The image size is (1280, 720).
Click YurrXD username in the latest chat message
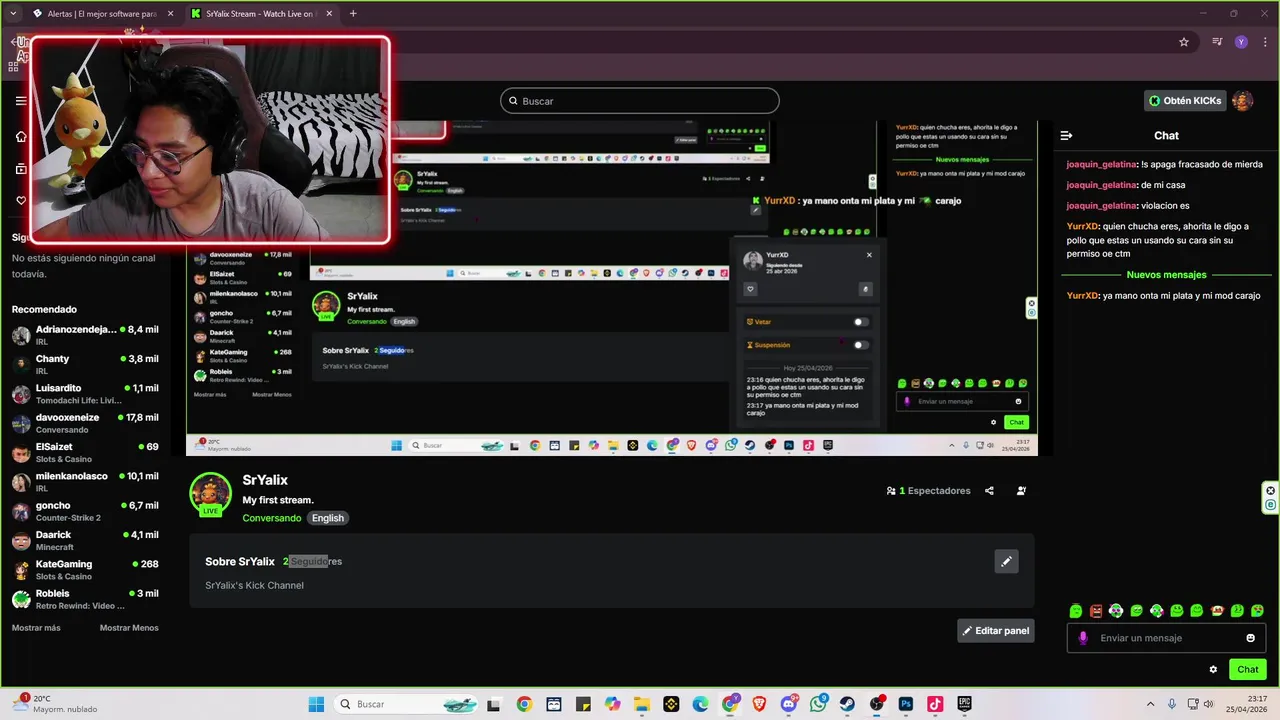click(x=1083, y=296)
